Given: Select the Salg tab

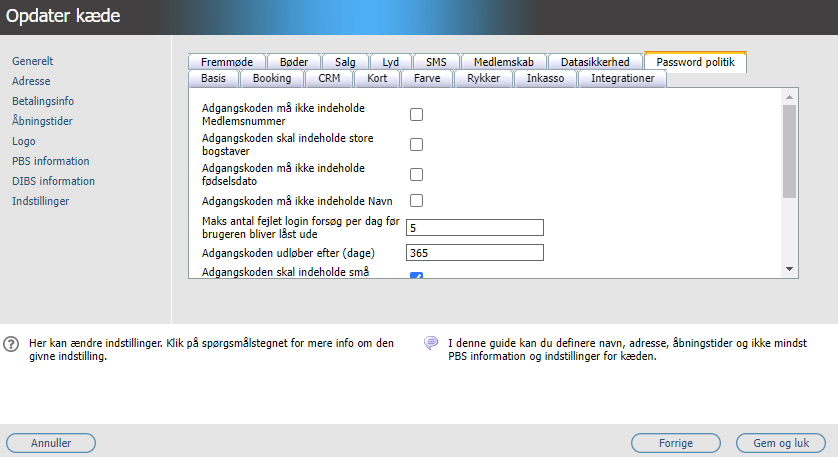Looking at the screenshot, I should (x=345, y=62).
